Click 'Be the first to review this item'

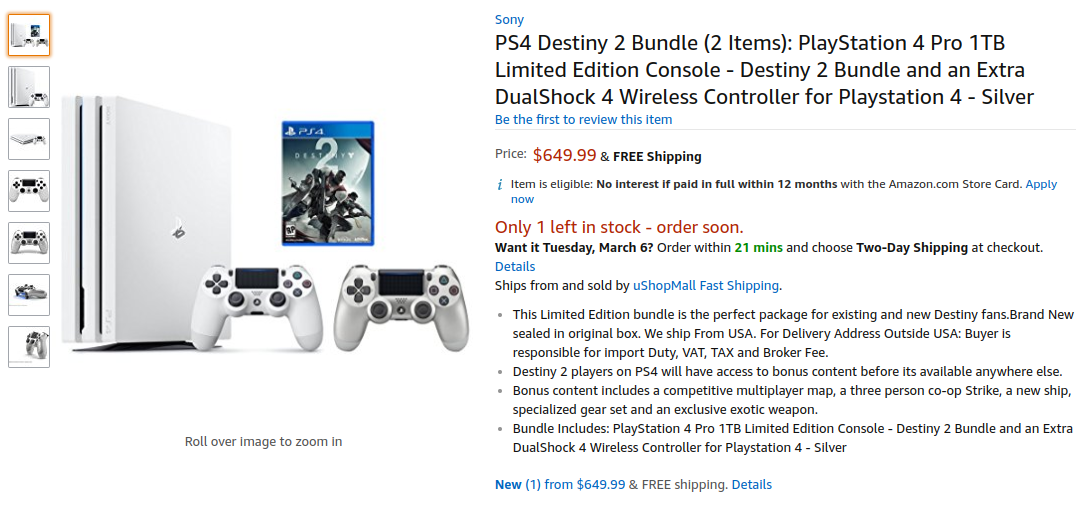point(583,120)
